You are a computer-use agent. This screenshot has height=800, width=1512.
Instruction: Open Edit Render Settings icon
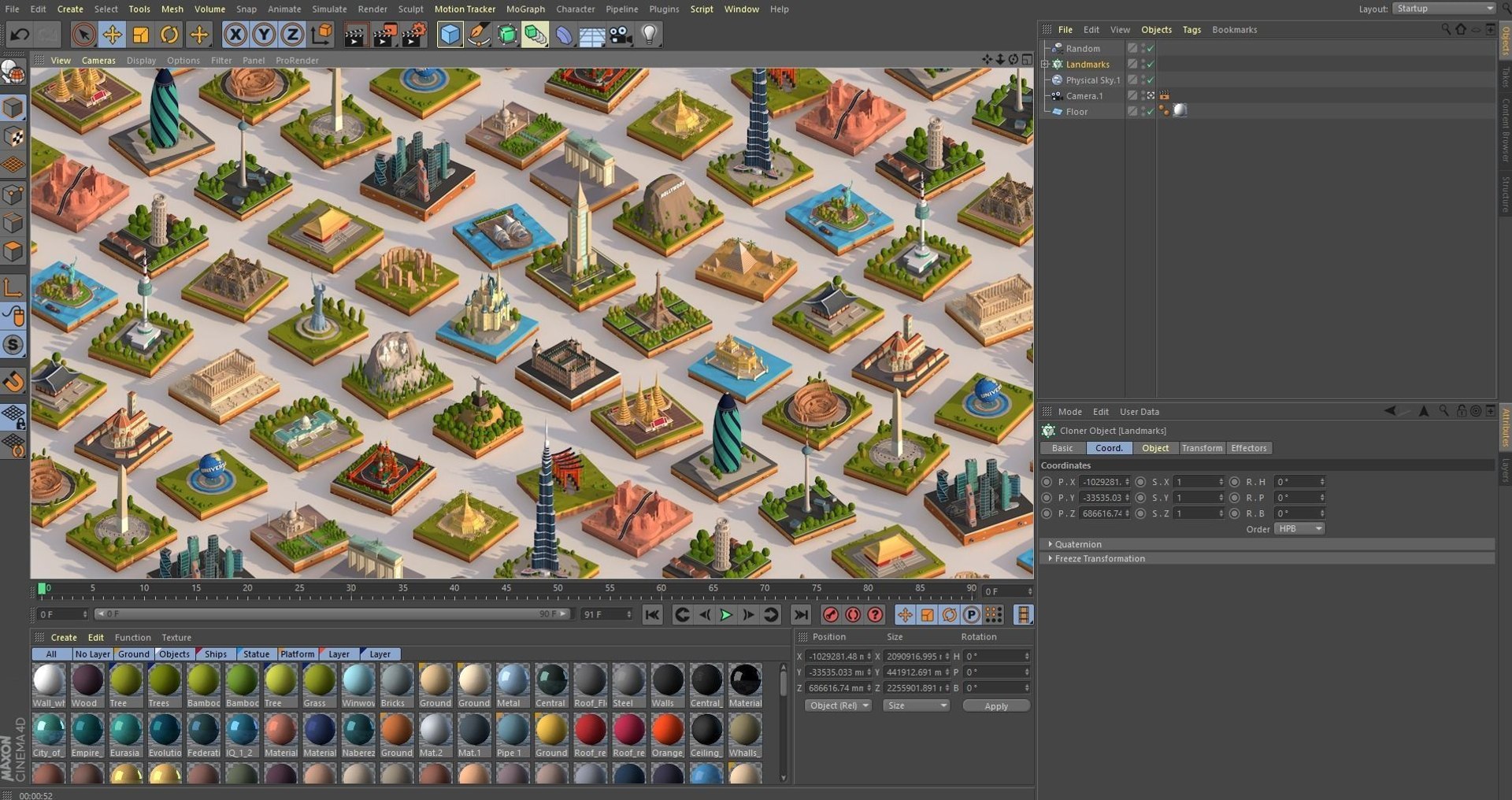tap(414, 35)
